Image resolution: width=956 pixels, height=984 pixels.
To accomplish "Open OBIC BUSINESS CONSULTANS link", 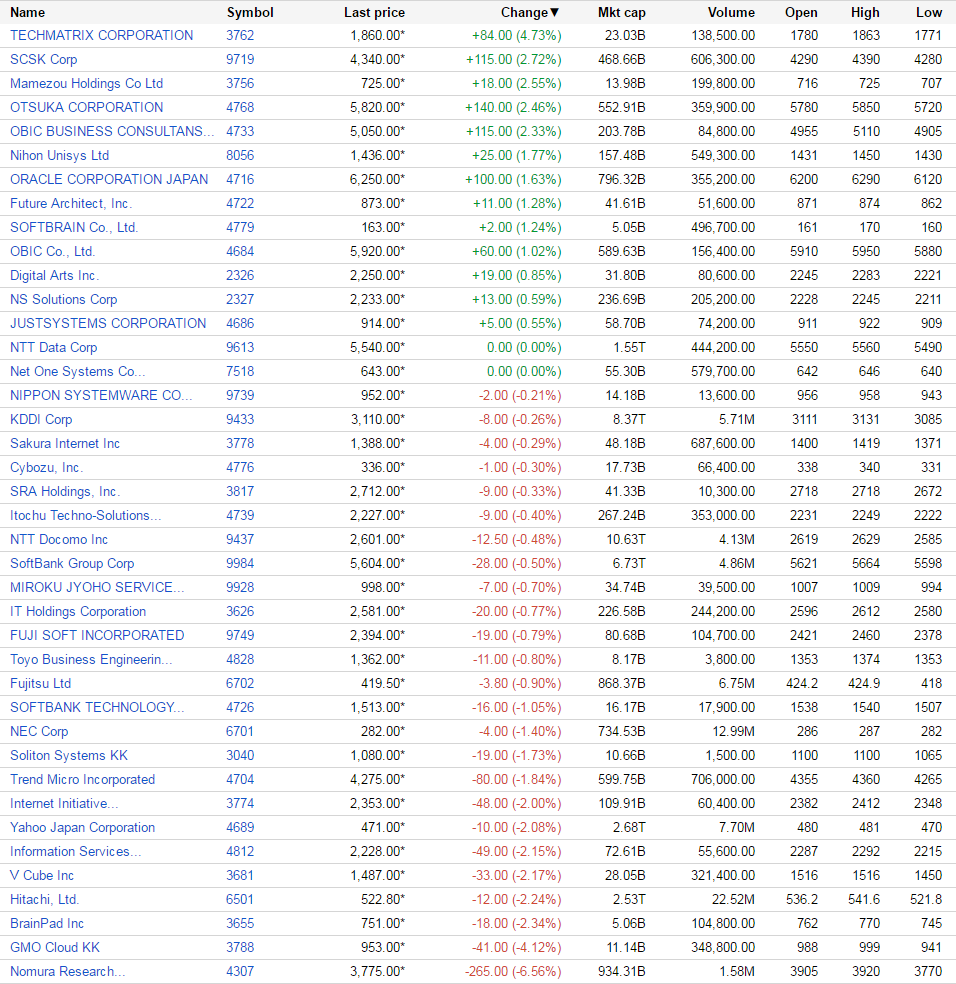I will 112,131.
